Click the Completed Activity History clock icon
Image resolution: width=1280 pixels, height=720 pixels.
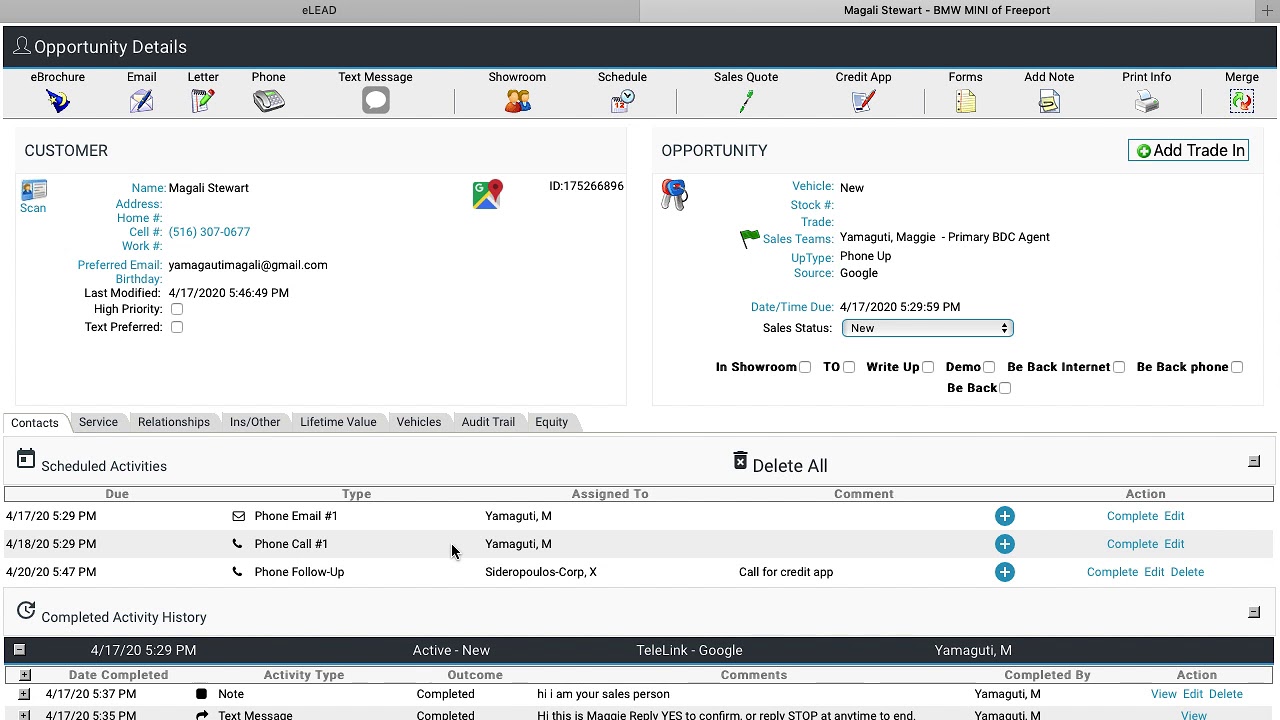26,611
